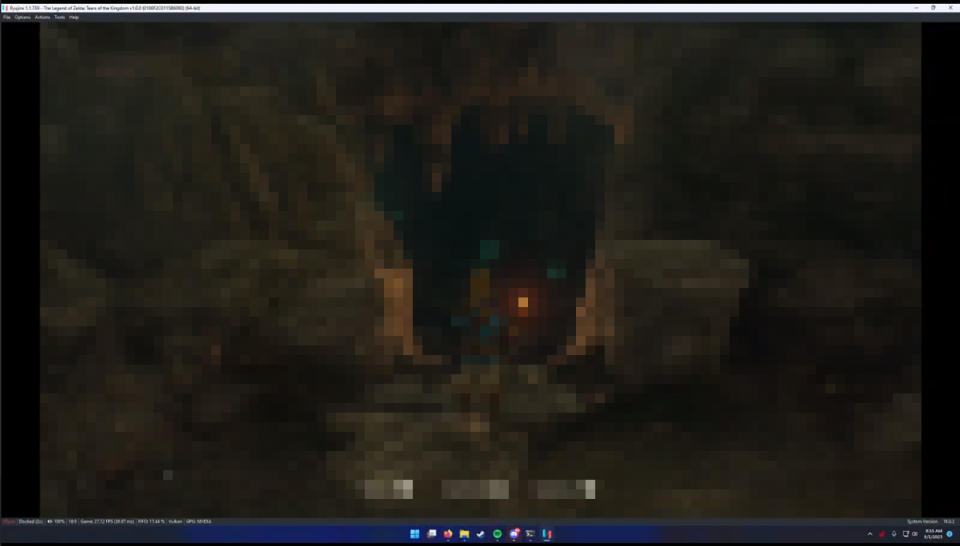Open the Actions menu
Viewport: 960px width, 546px height.
coord(42,17)
